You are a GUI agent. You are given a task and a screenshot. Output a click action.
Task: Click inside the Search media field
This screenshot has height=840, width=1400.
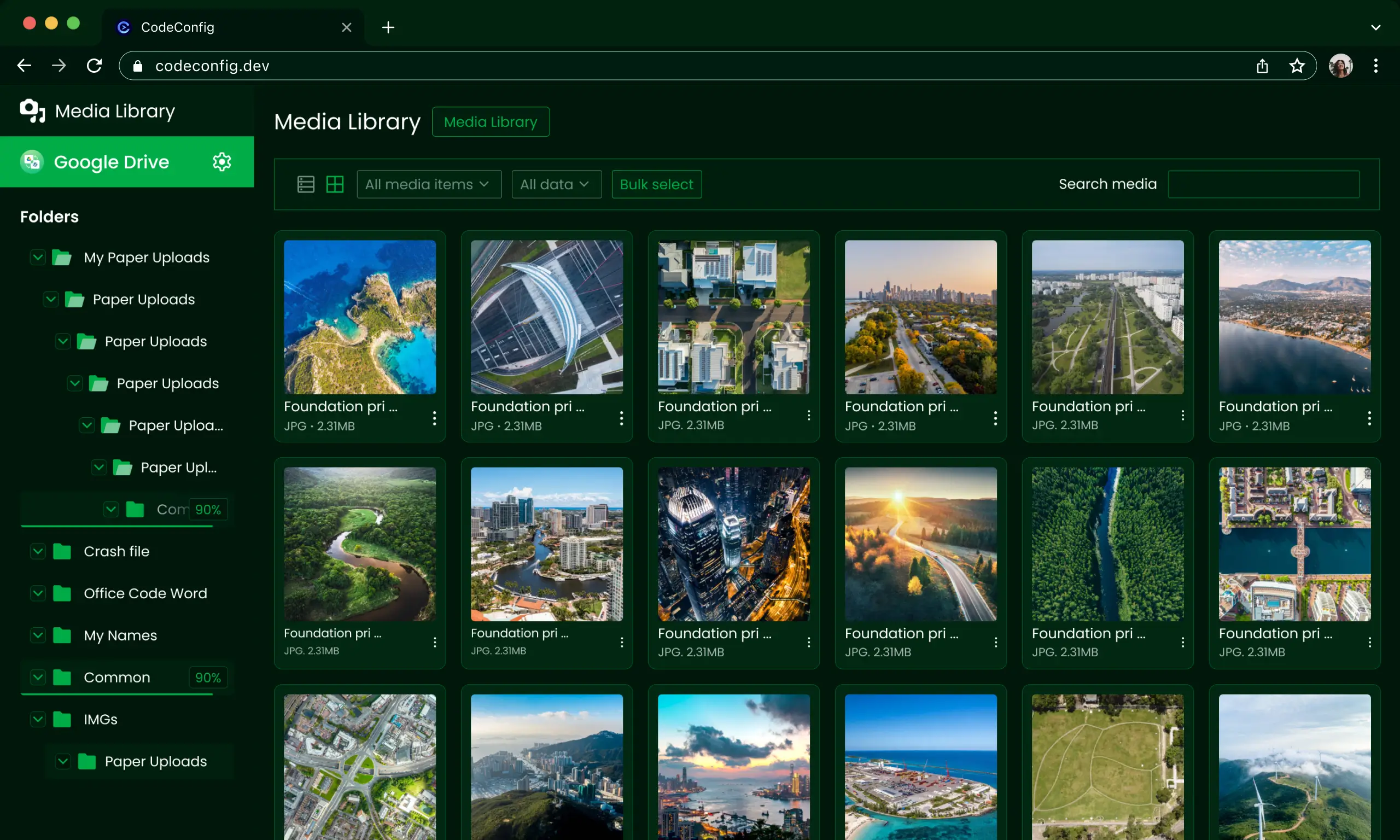tap(1263, 184)
